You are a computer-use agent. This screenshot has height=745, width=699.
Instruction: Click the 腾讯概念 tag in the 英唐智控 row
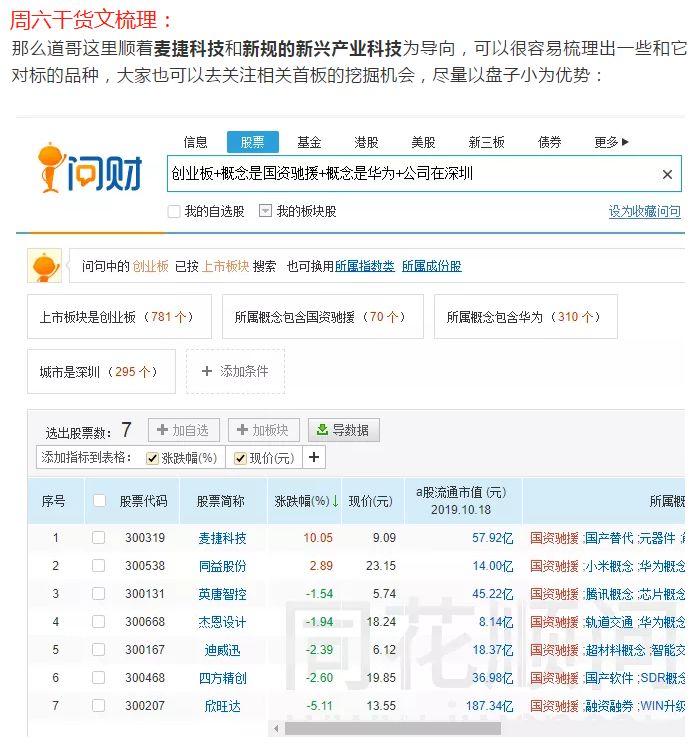pyautogui.click(x=609, y=594)
